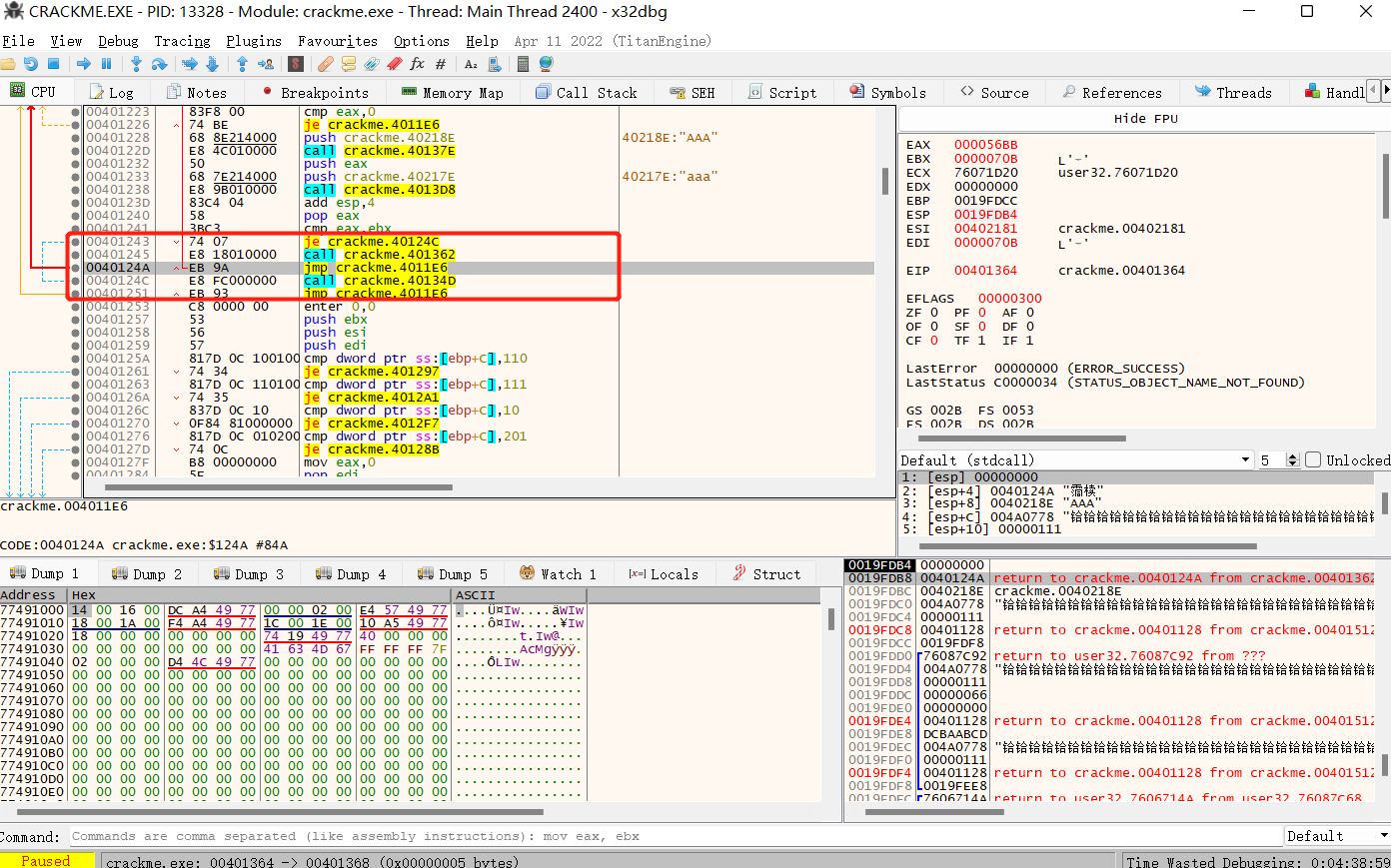Click the disassembly vertical scrollbar thumb
Screen dimensions: 1391x868
point(885,182)
